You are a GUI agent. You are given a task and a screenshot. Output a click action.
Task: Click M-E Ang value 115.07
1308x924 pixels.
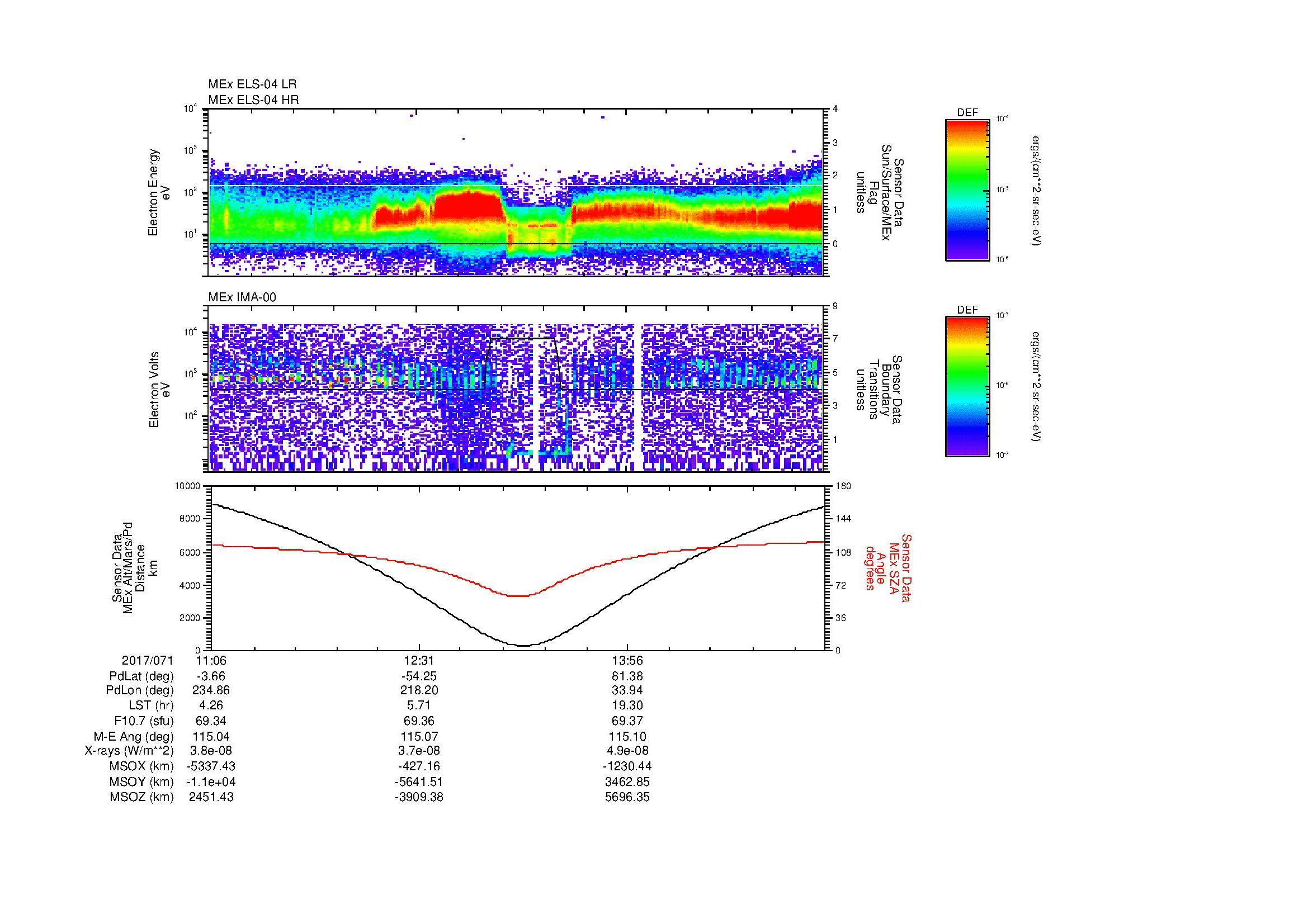click(x=419, y=737)
